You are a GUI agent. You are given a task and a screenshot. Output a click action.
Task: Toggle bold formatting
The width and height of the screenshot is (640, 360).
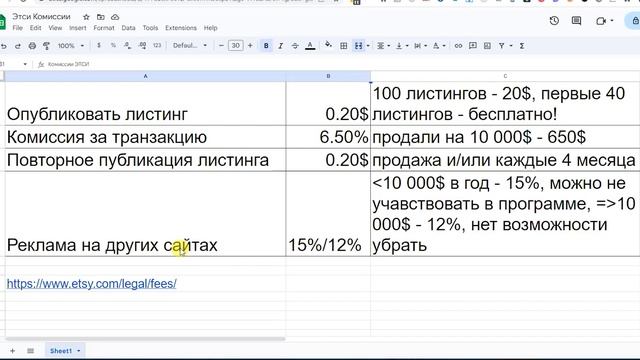pyautogui.click(x=266, y=46)
